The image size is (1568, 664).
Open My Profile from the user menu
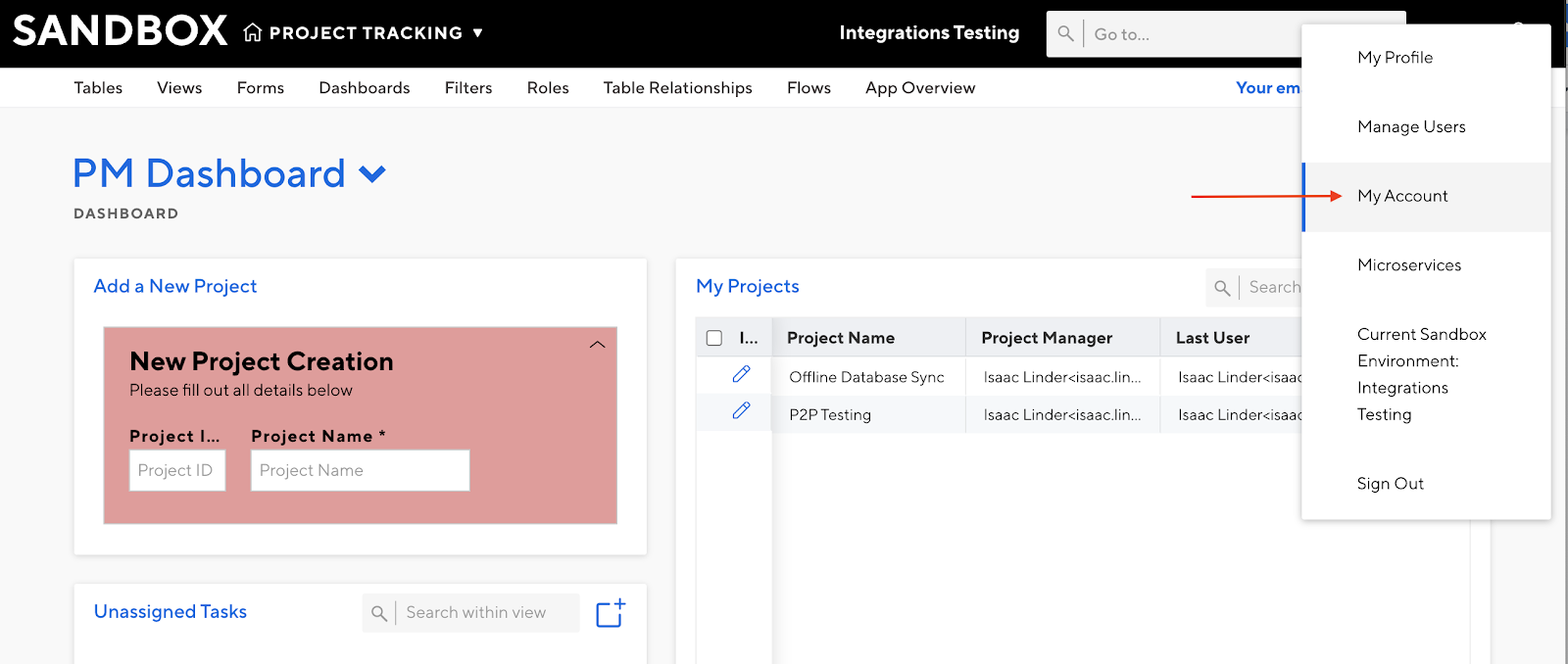1395,58
